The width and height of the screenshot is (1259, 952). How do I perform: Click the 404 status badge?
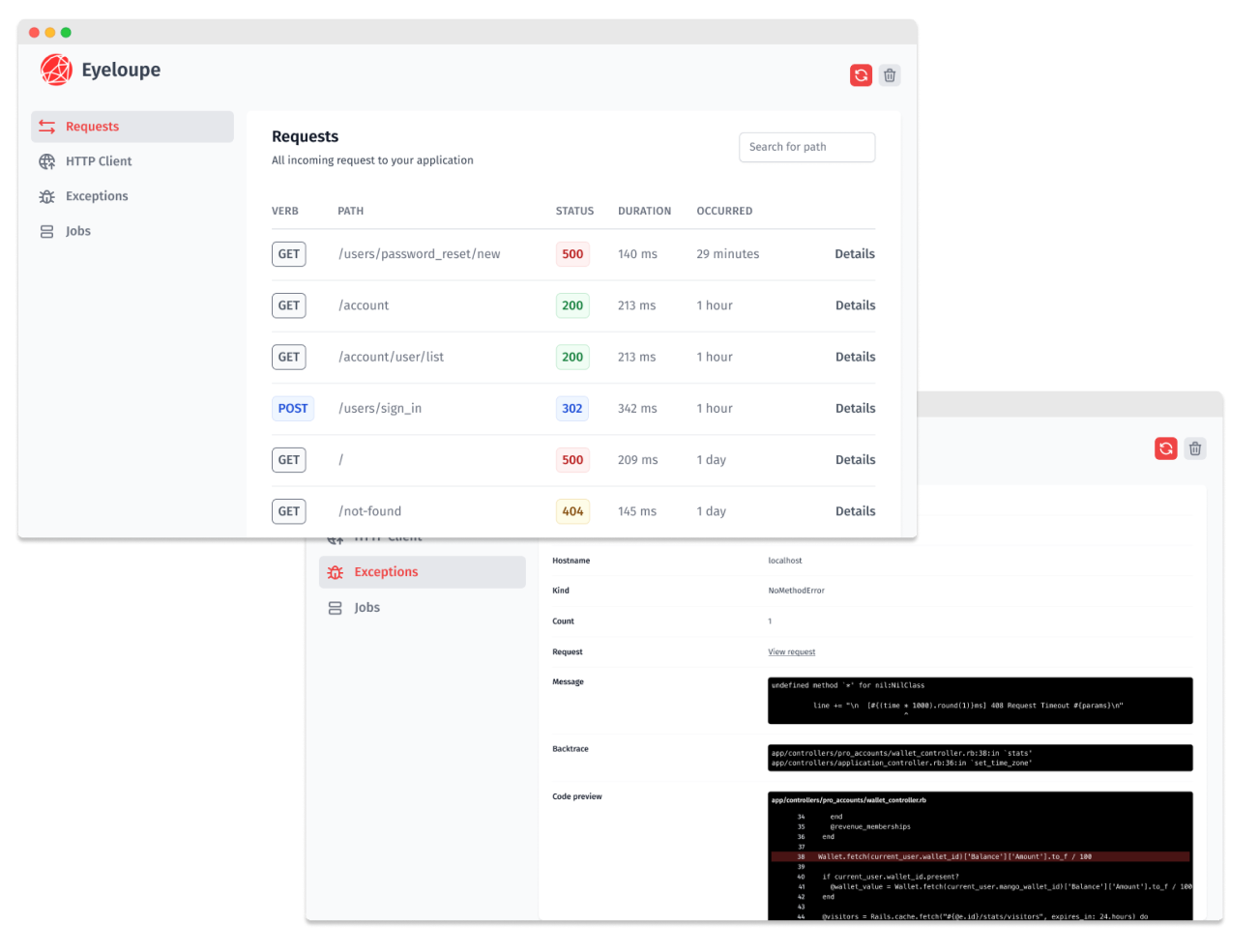click(x=572, y=511)
